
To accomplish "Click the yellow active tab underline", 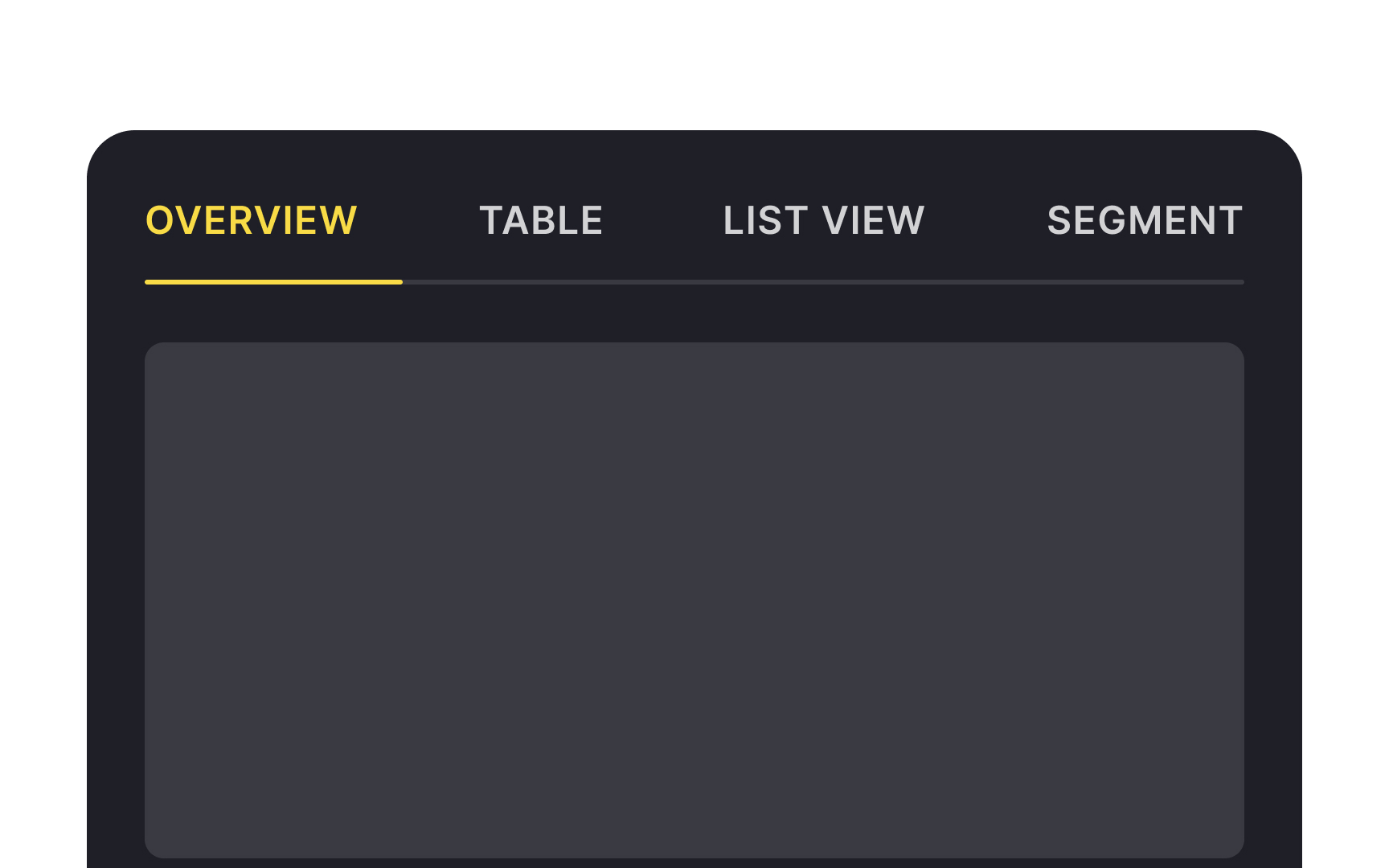I will pos(273,282).
